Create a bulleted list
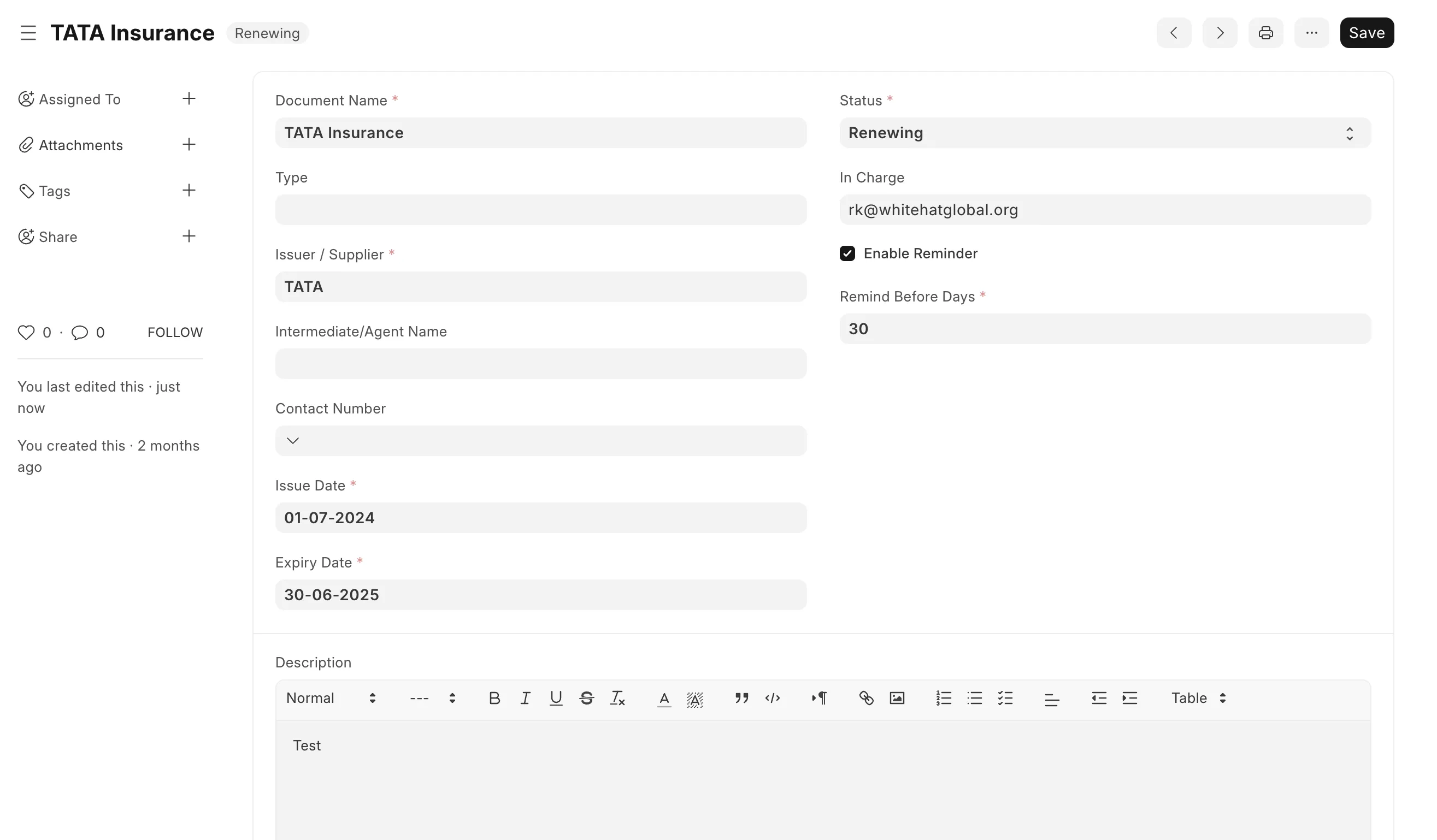Screen dimensions: 1437x840 pyautogui.click(x=975, y=698)
